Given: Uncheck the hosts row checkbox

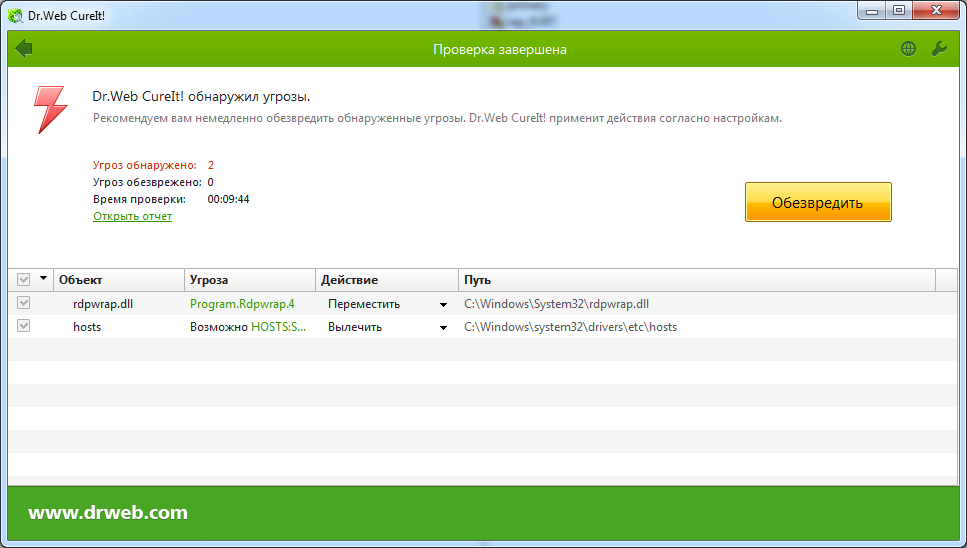Looking at the screenshot, I should point(23,325).
